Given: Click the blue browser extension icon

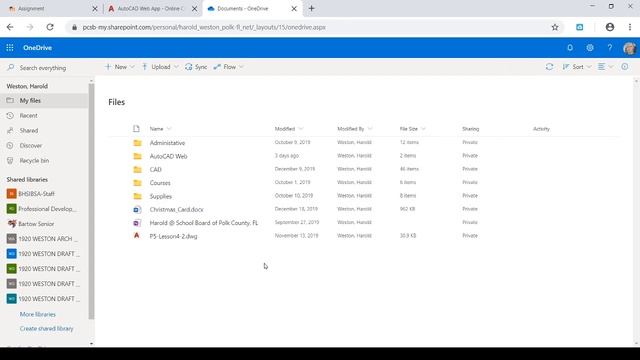Looking at the screenshot, I should pyautogui.click(x=580, y=27).
